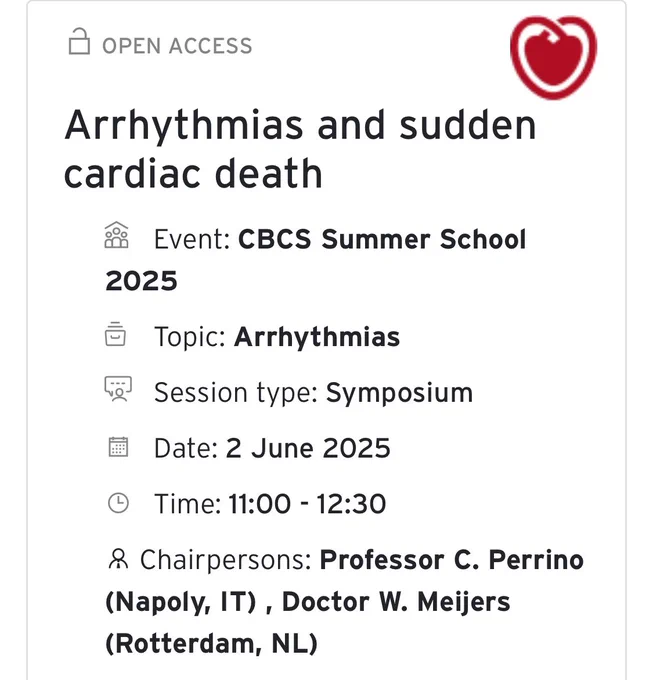653x680 pixels.
Task: Open the CBCS Summer School 2025 event
Action: point(316,260)
